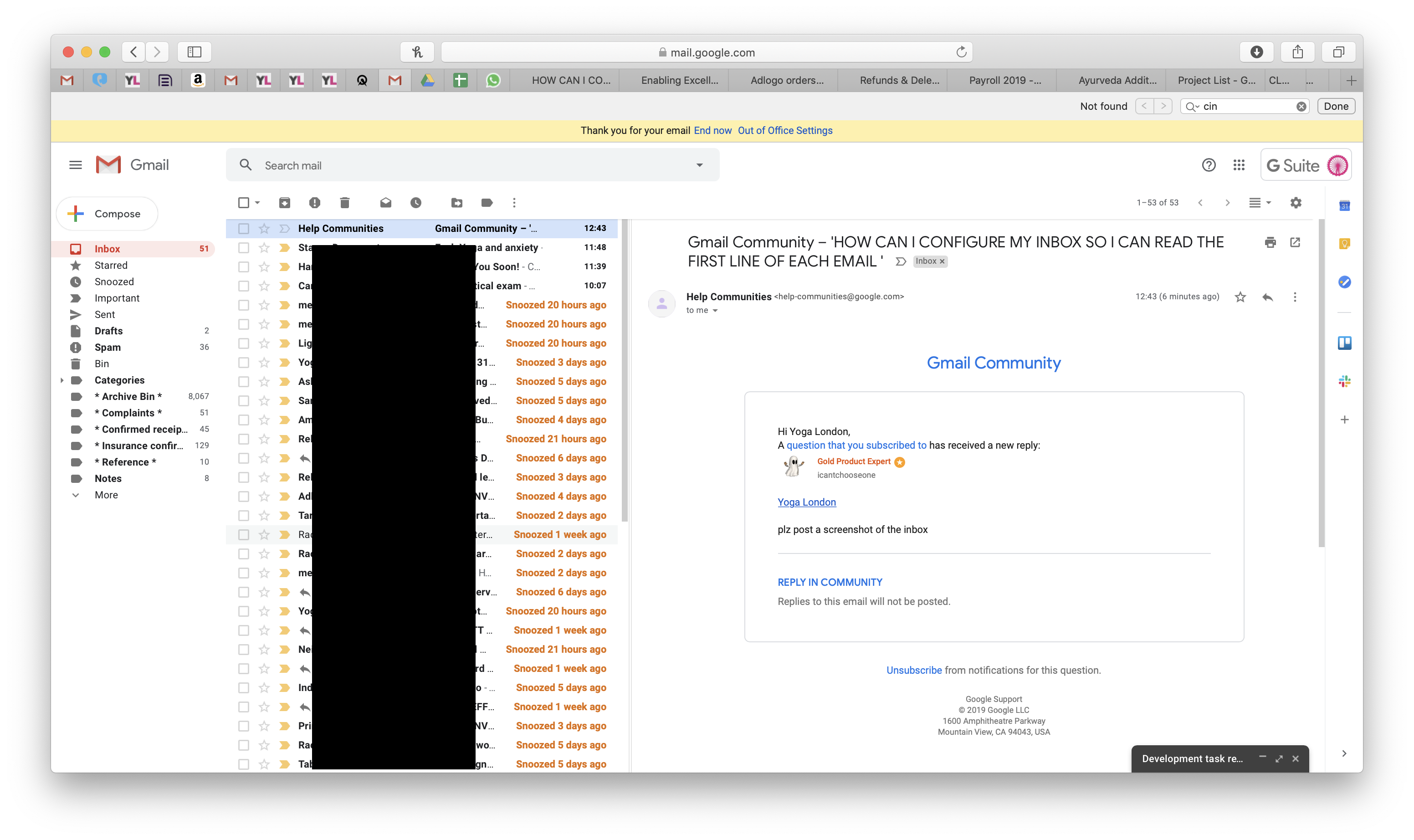Open the advanced search options dropdown
Viewport: 1414px width, 840px height.
pyautogui.click(x=700, y=165)
